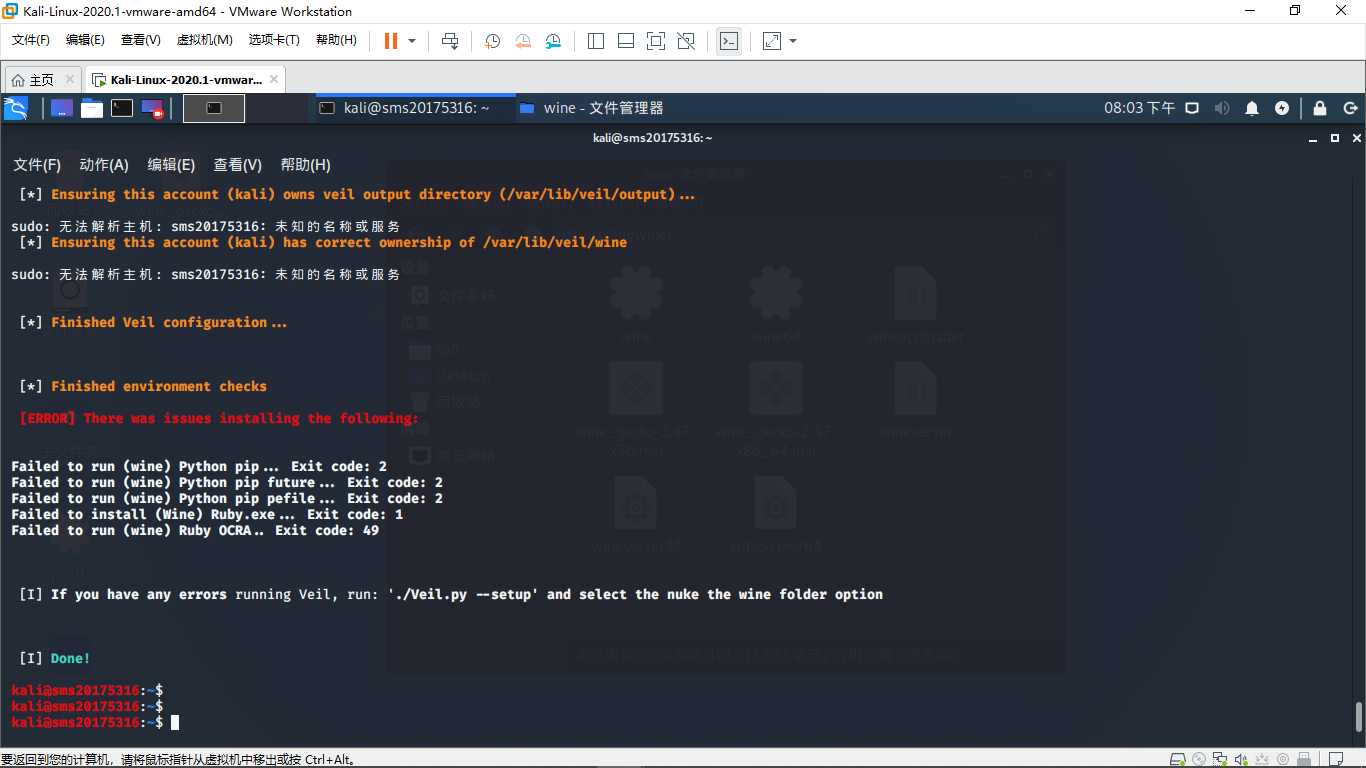This screenshot has height=768, width=1366.
Task: Enter full screen mode icon
Action: [x=656, y=41]
